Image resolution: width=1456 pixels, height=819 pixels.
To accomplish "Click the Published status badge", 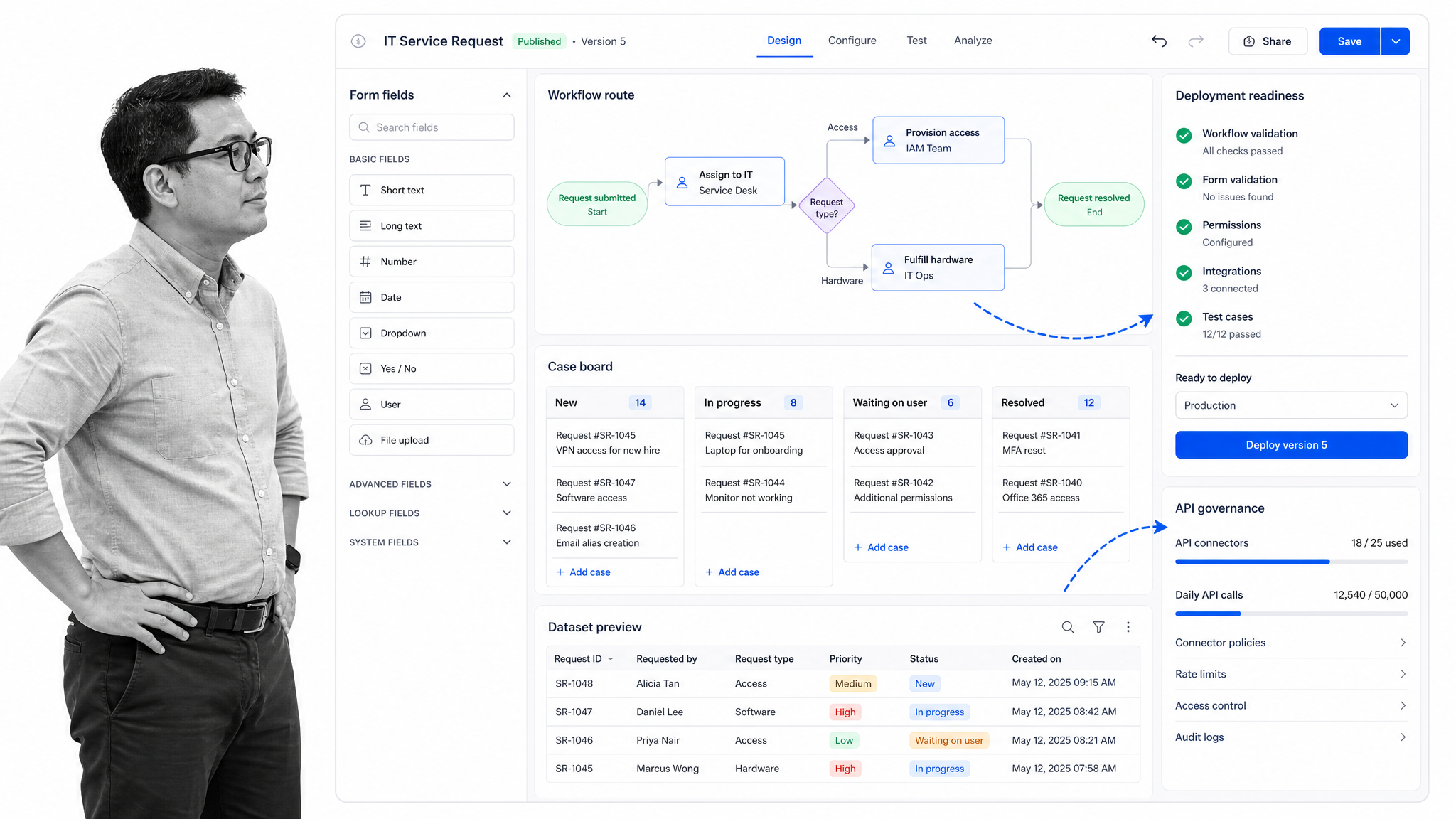I will click(x=539, y=41).
